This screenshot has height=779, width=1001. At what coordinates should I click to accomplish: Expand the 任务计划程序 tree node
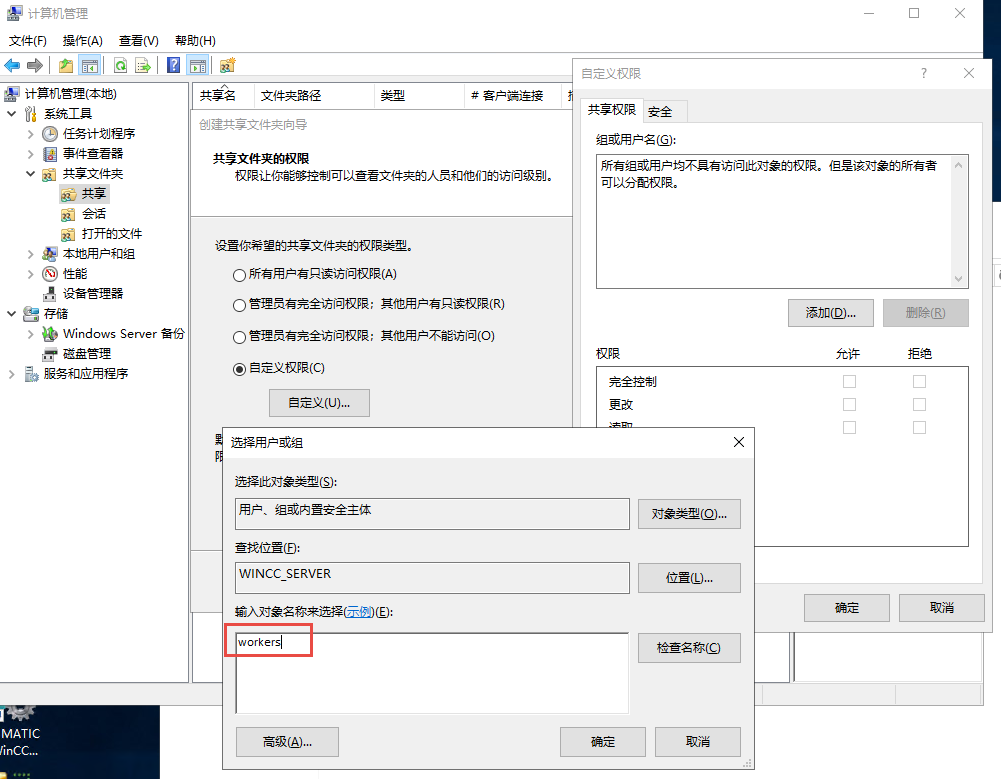[31, 133]
